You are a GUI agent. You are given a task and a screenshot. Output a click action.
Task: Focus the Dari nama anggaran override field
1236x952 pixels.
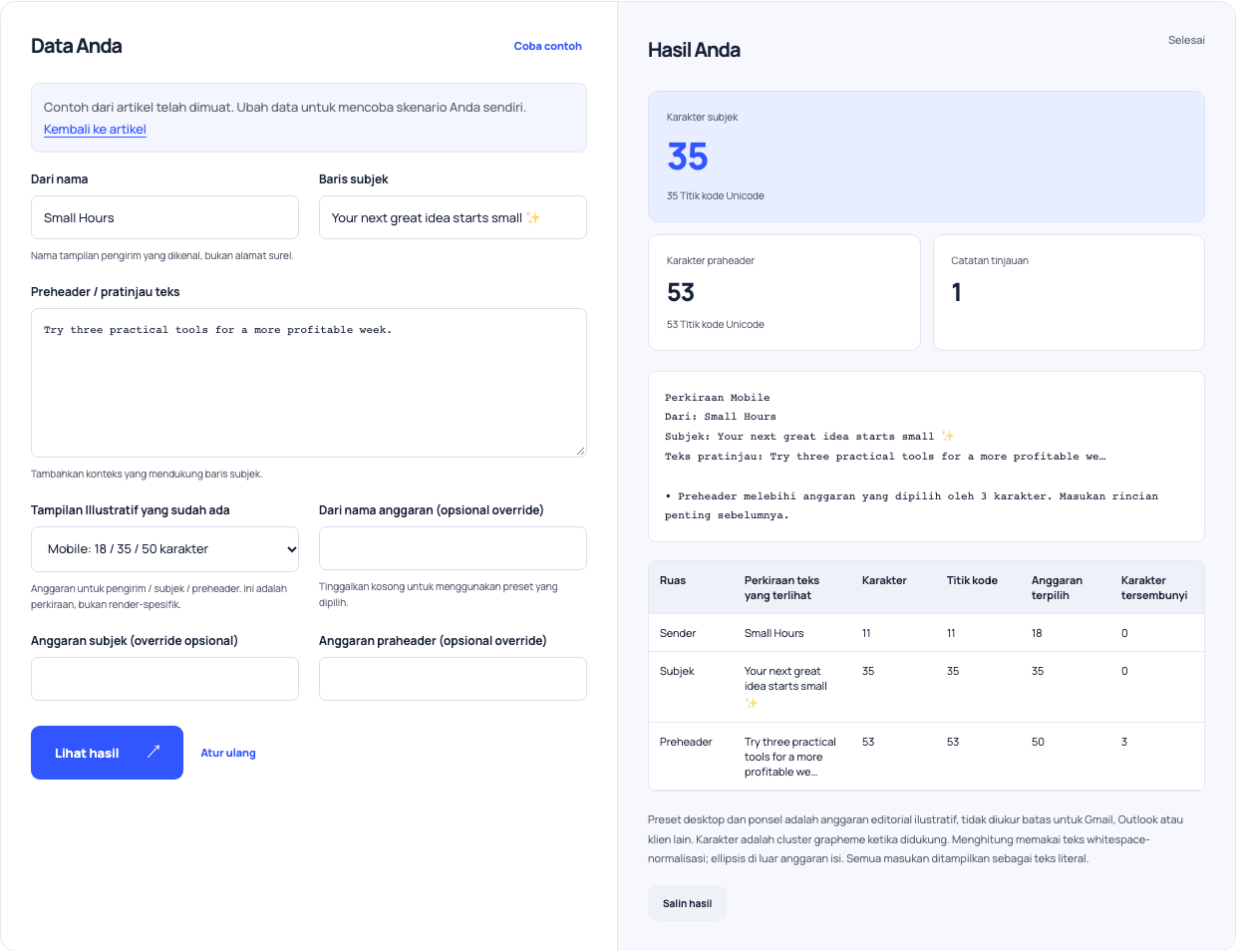(453, 548)
